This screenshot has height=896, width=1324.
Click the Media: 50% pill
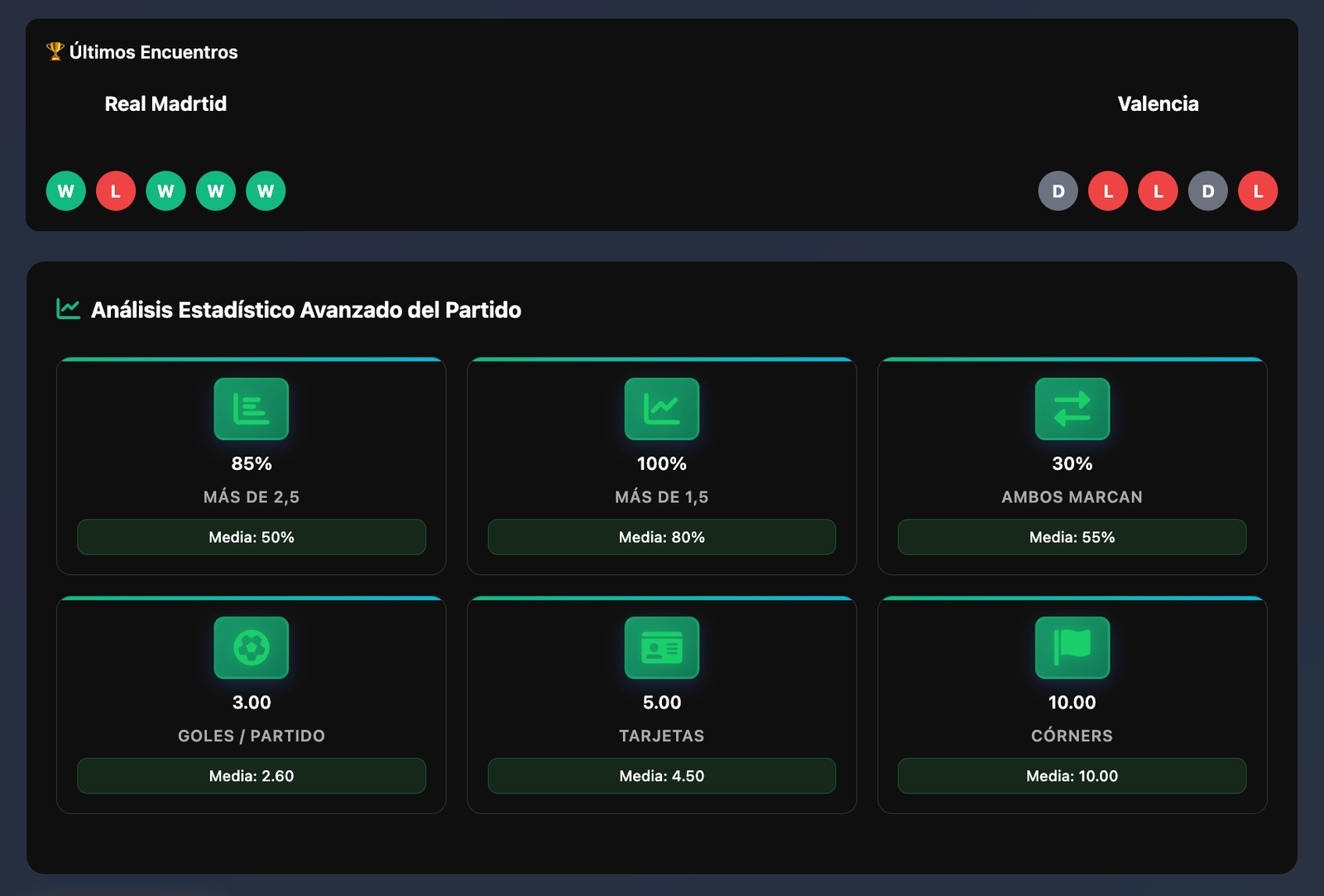click(251, 537)
